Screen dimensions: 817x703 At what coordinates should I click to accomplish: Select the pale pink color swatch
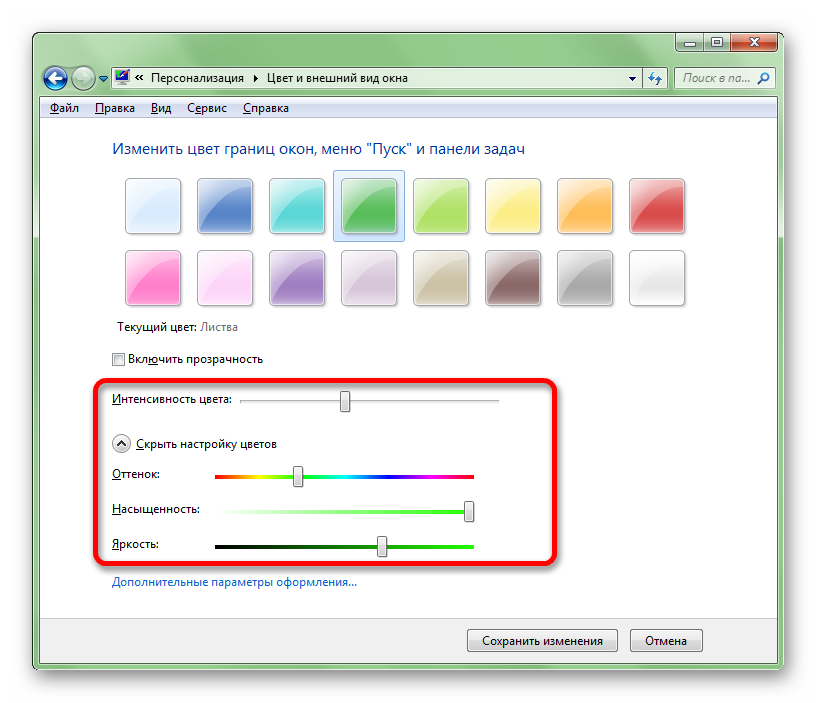[x=225, y=278]
